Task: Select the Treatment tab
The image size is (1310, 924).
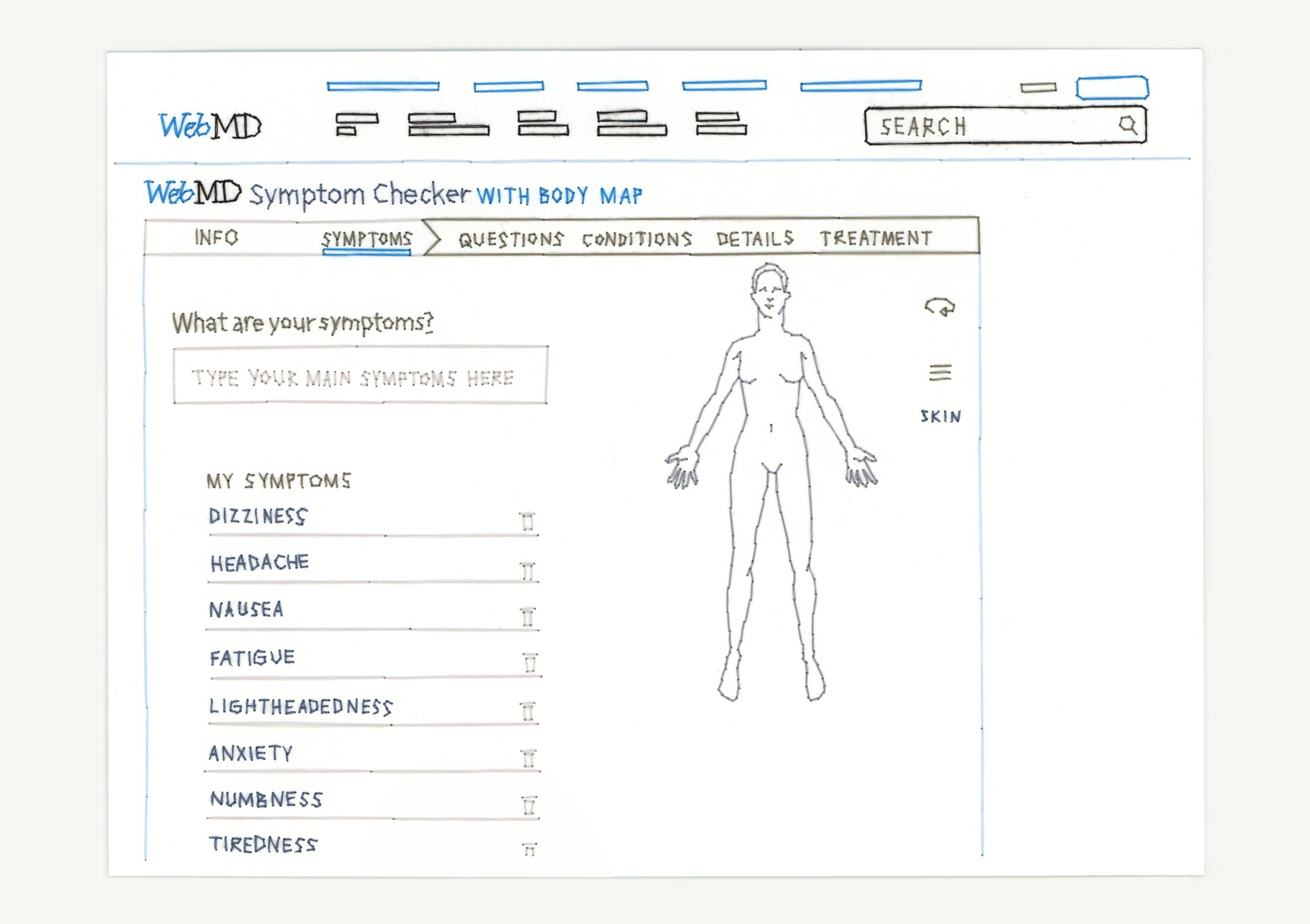Action: click(876, 238)
